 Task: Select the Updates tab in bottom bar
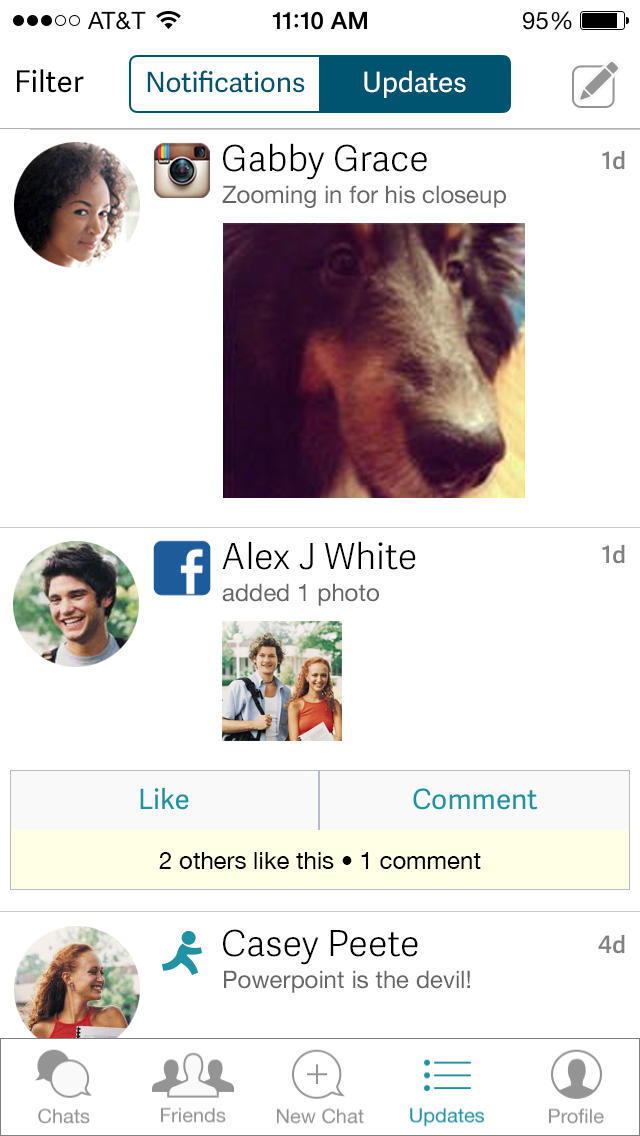click(x=446, y=1087)
